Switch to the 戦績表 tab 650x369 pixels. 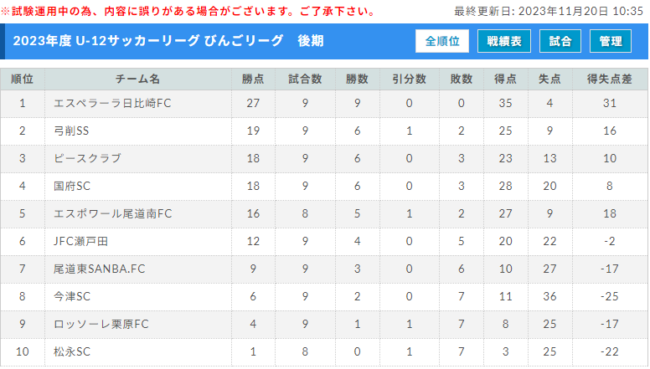point(504,41)
